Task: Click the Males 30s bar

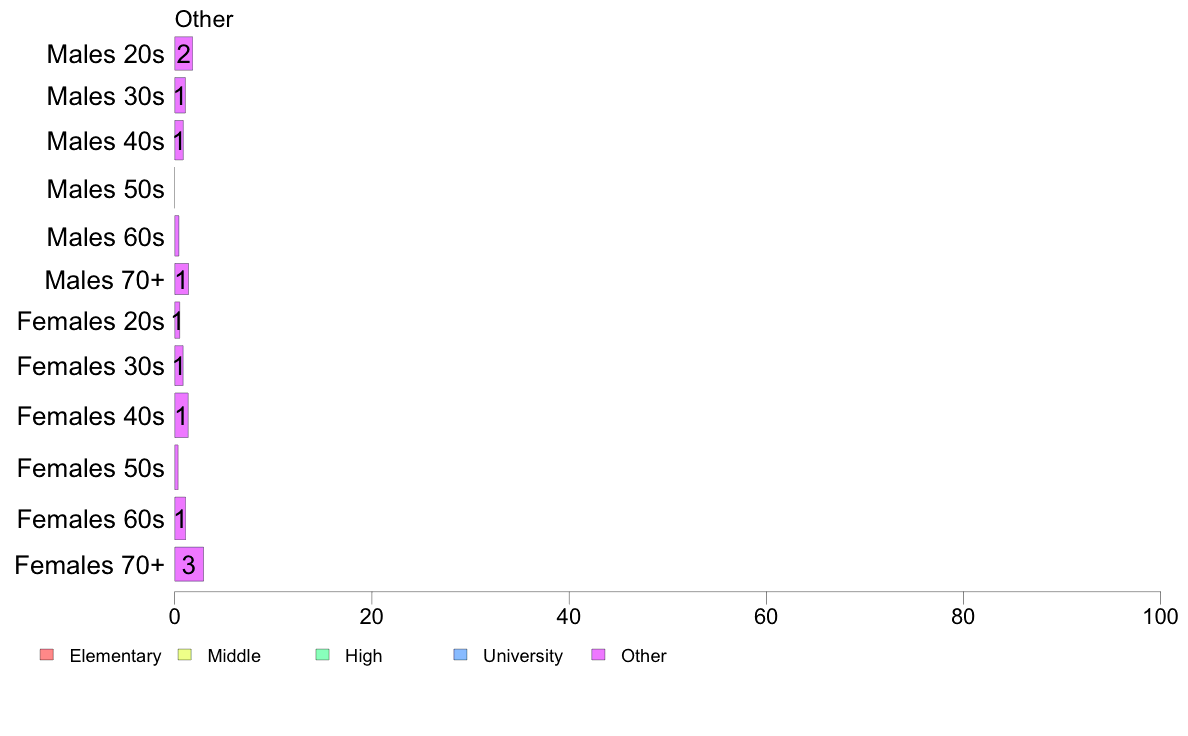Action: tap(180, 96)
